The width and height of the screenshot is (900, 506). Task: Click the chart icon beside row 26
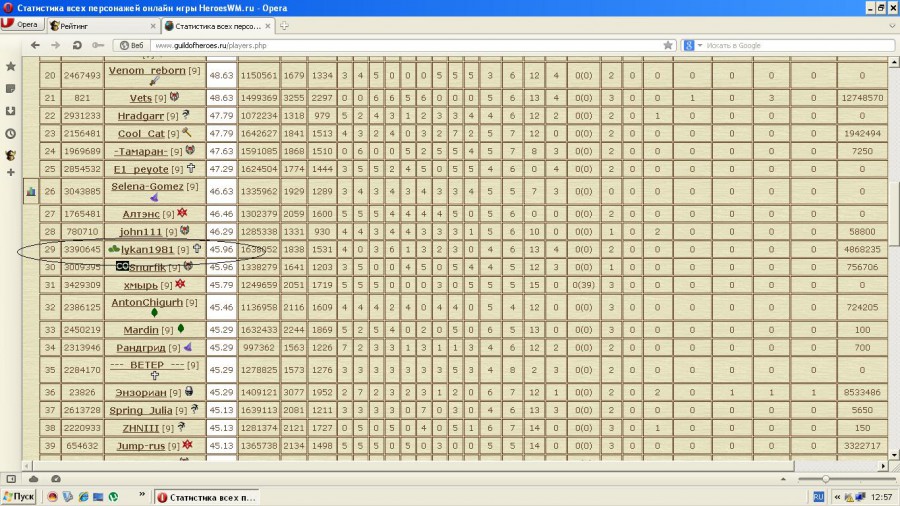(30, 191)
